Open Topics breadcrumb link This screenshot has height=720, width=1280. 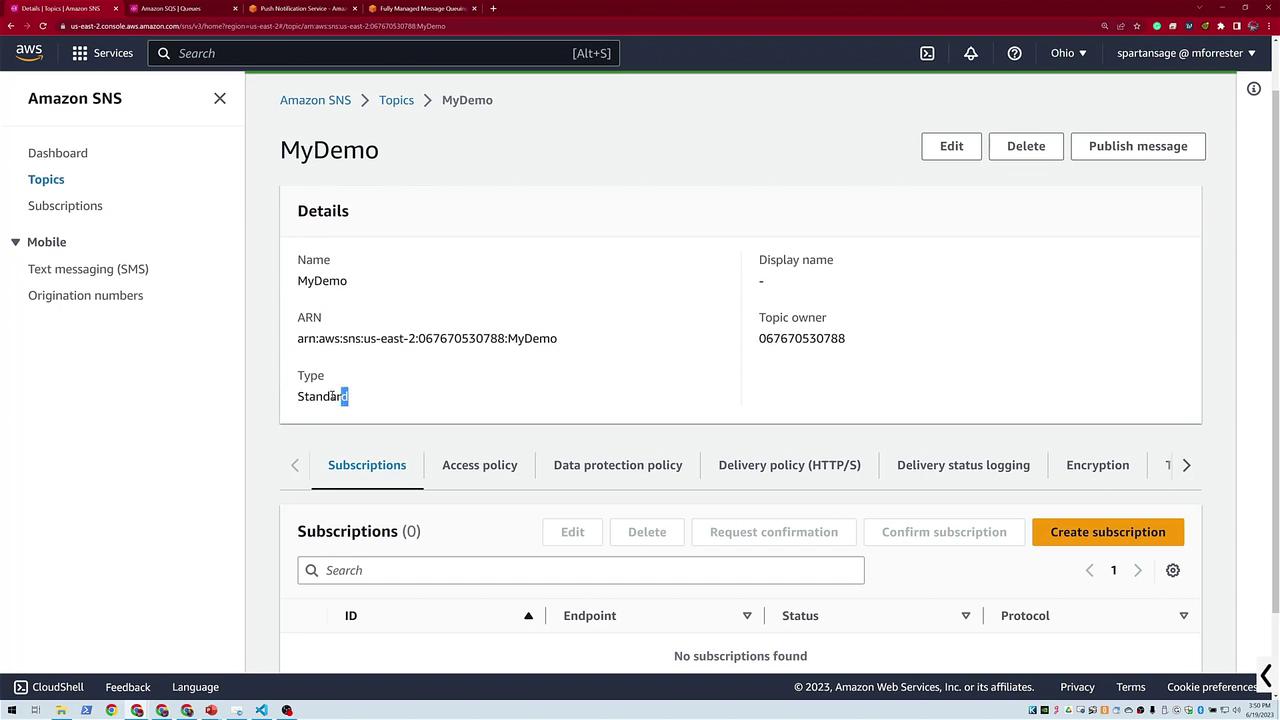[x=396, y=100]
